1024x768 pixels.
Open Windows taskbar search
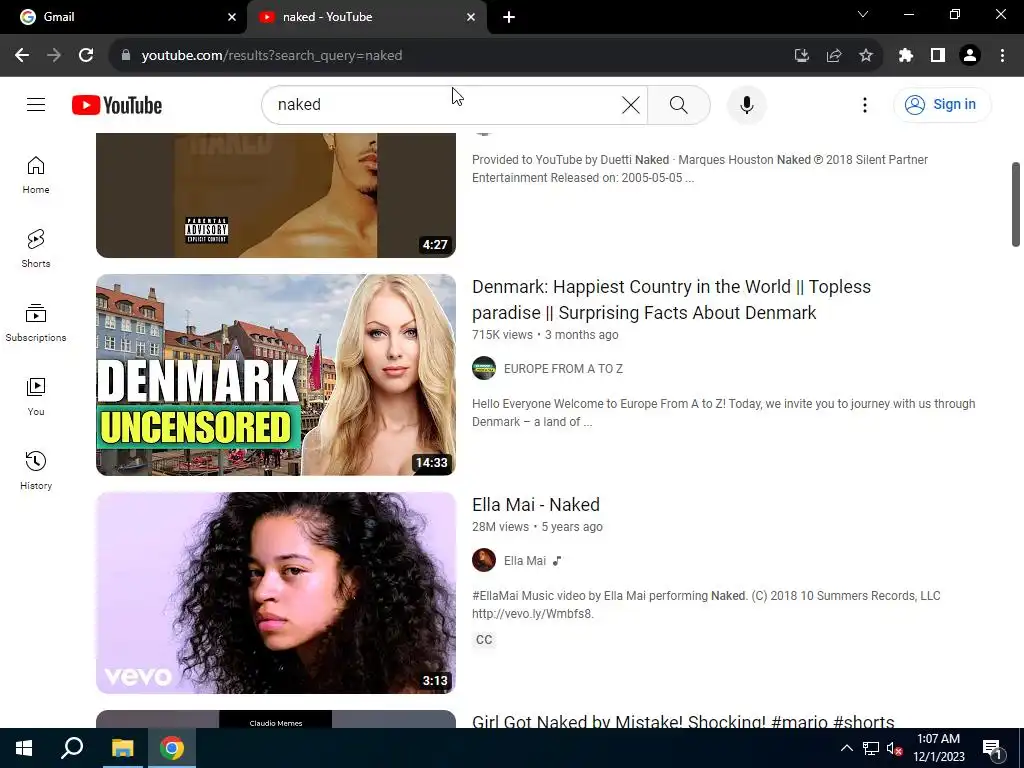pos(72,748)
